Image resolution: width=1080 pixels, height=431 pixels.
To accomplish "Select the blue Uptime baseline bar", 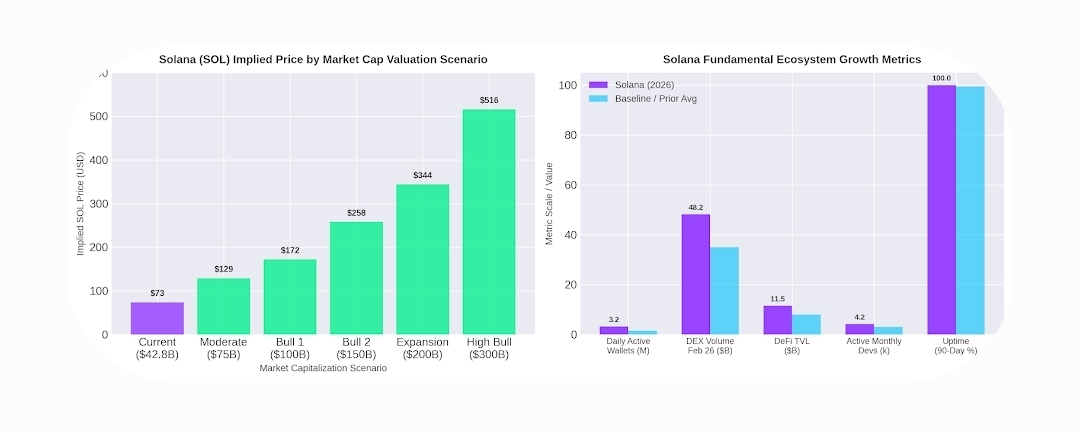I will click(x=970, y=211).
